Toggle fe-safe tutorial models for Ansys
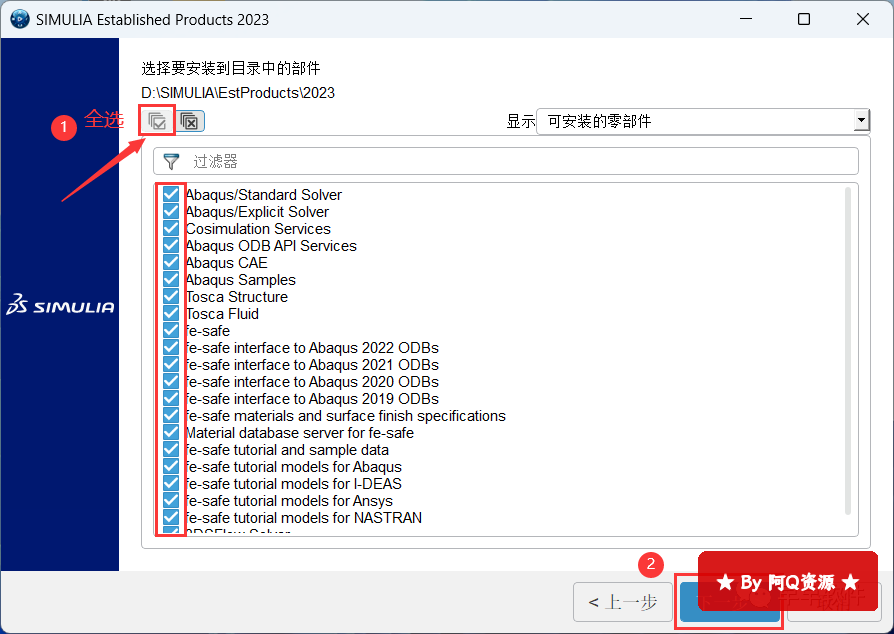Viewport: 894px width, 634px height. [x=171, y=501]
